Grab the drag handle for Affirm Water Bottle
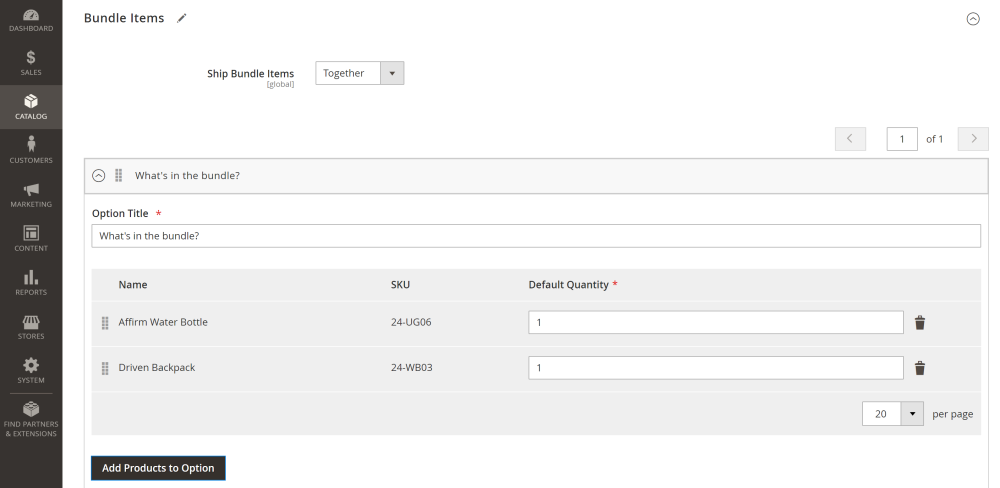Image resolution: width=1000 pixels, height=488 pixels. click(x=105, y=323)
